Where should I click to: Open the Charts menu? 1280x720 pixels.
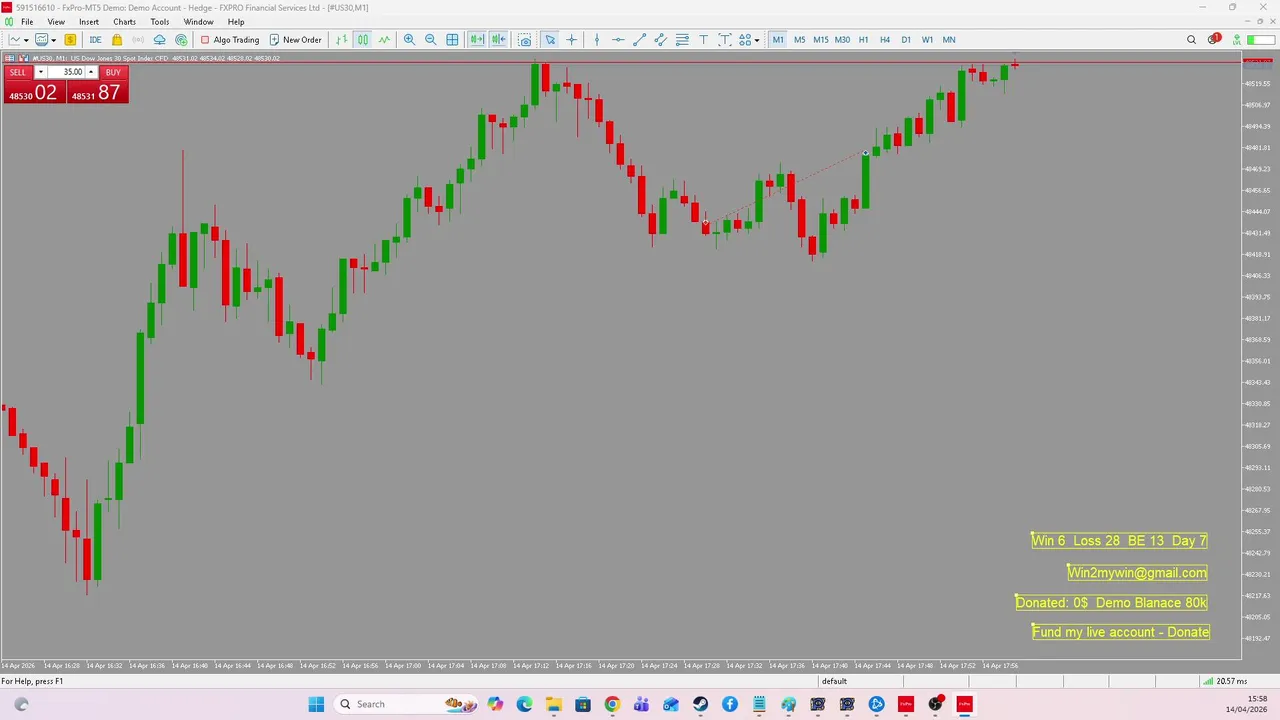(124, 22)
